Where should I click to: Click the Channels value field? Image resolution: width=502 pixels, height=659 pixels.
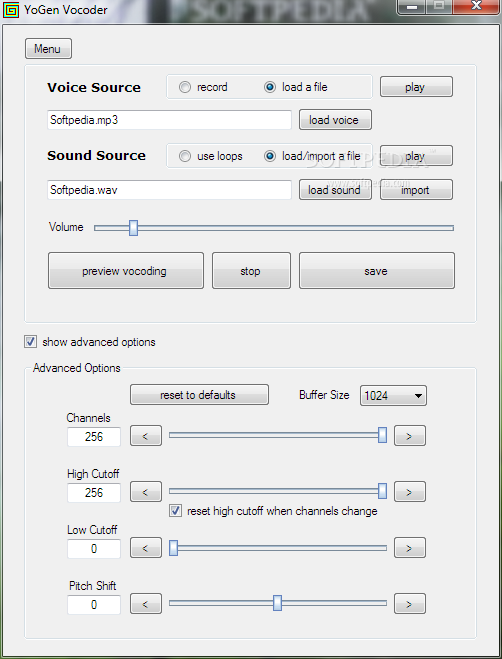(94, 437)
